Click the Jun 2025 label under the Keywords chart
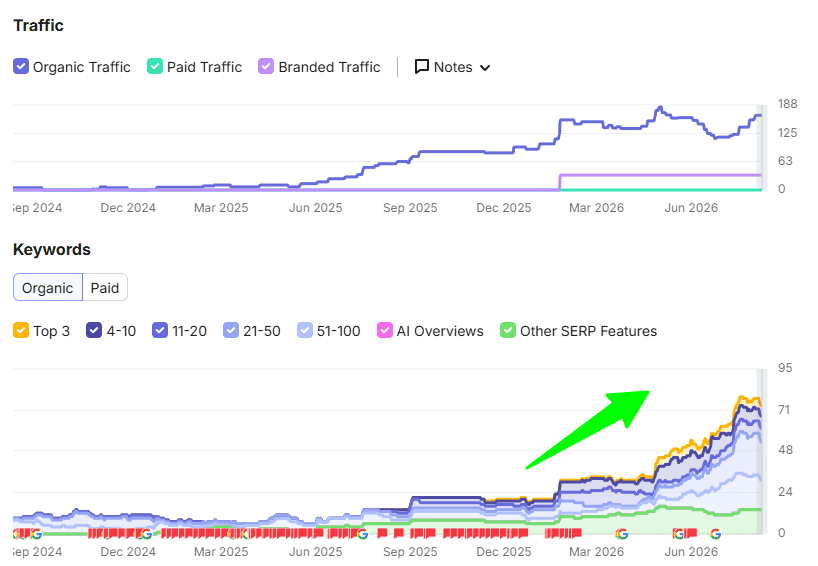Image resolution: width=818 pixels, height=566 pixels. coord(316,551)
